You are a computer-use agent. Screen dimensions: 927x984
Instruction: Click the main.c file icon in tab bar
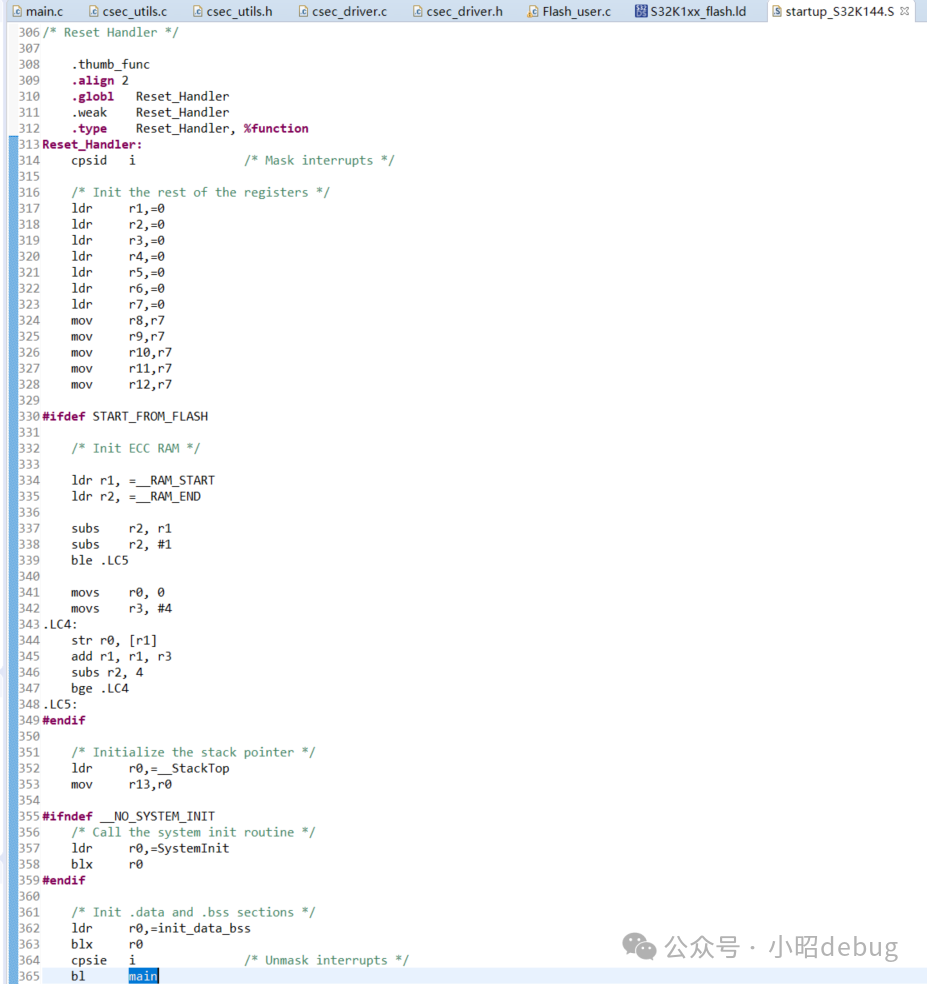coord(17,11)
